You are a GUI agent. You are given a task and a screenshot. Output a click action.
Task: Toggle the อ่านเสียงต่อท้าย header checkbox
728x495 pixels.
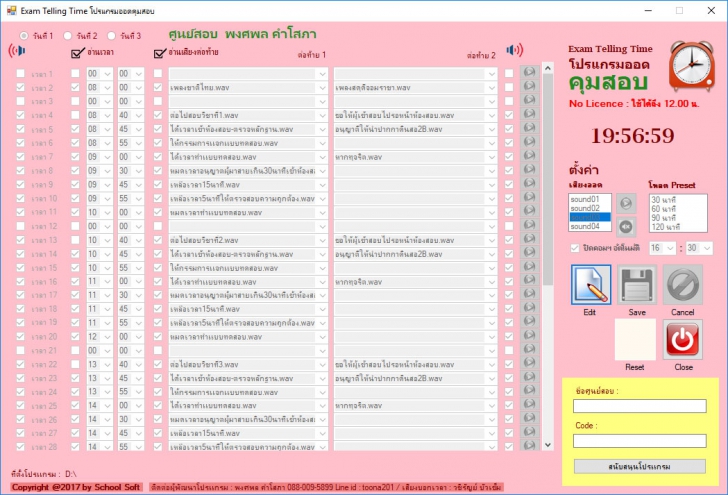pos(159,53)
